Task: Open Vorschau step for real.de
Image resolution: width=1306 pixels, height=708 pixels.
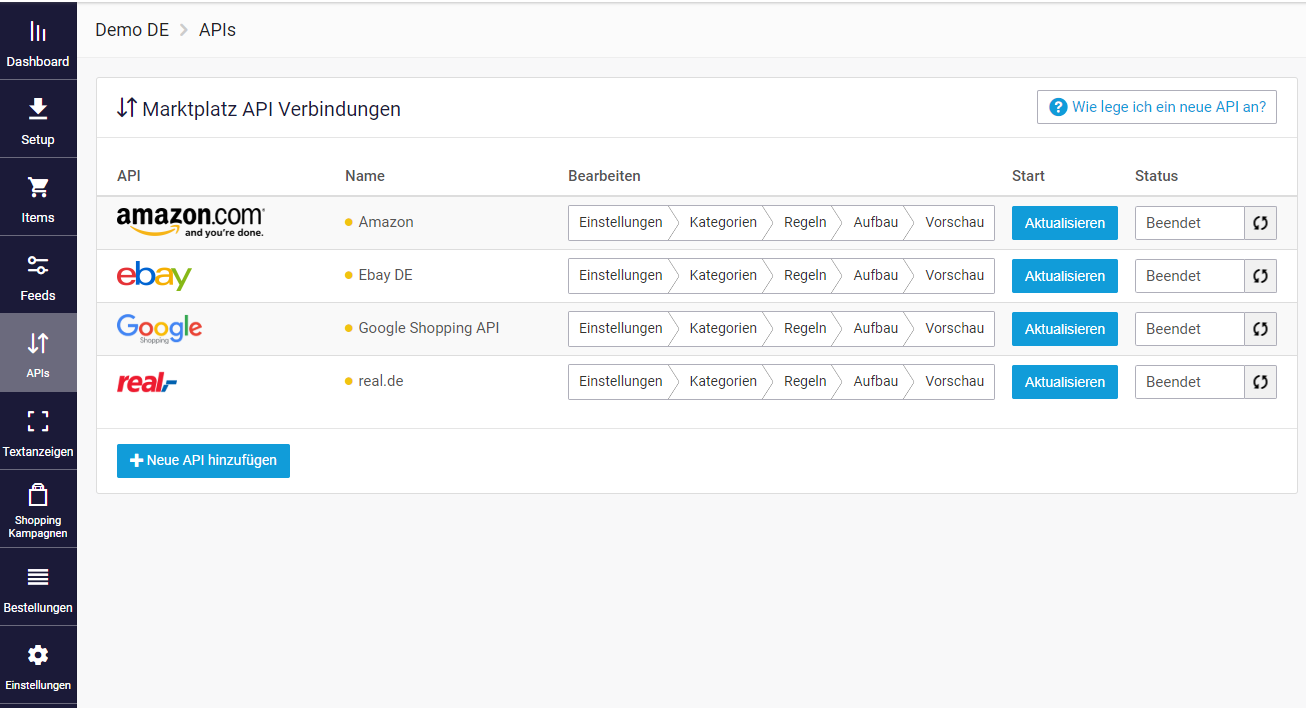Action: [x=954, y=382]
